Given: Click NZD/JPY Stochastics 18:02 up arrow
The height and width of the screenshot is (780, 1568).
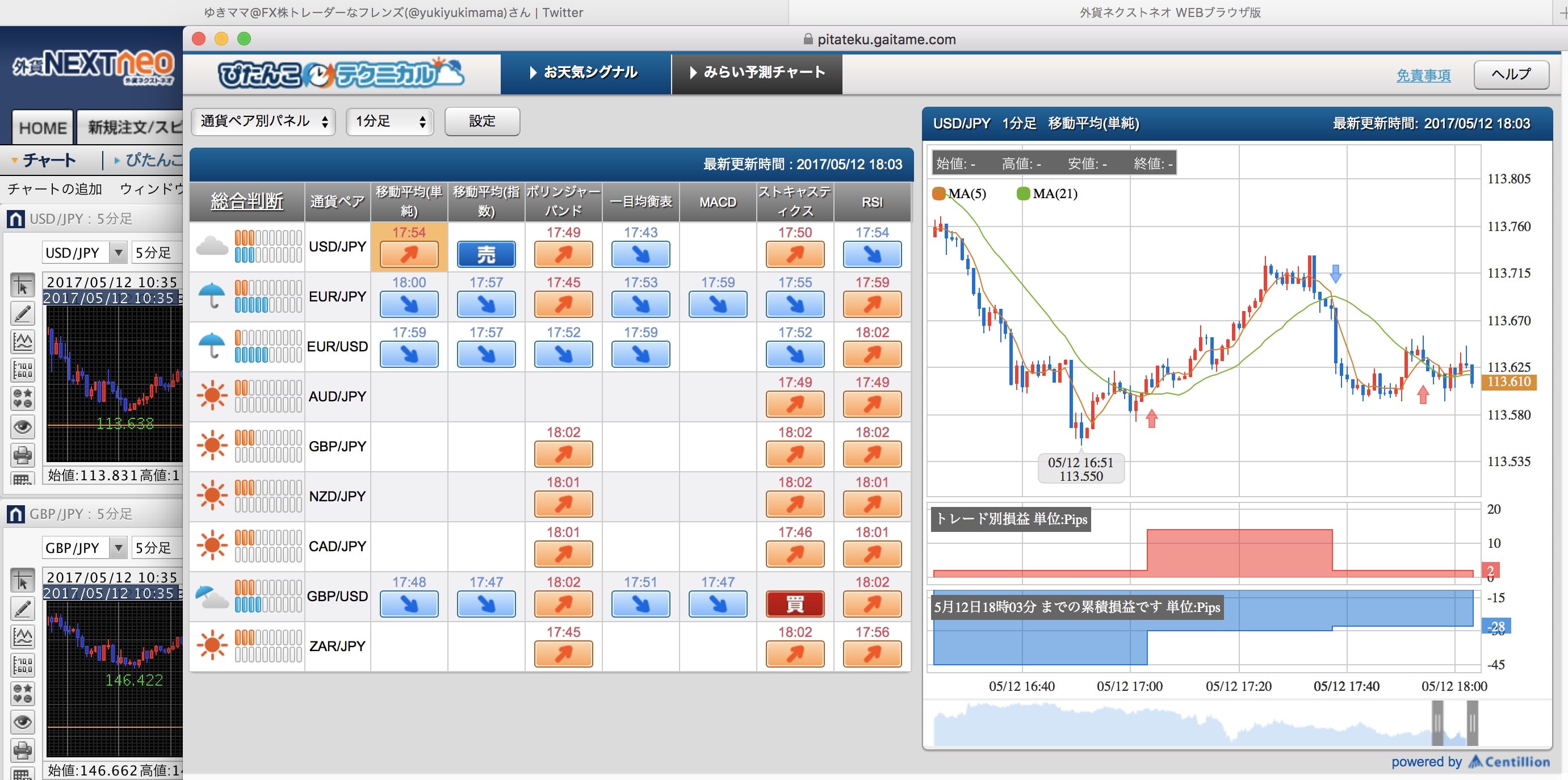Looking at the screenshot, I should (x=795, y=504).
